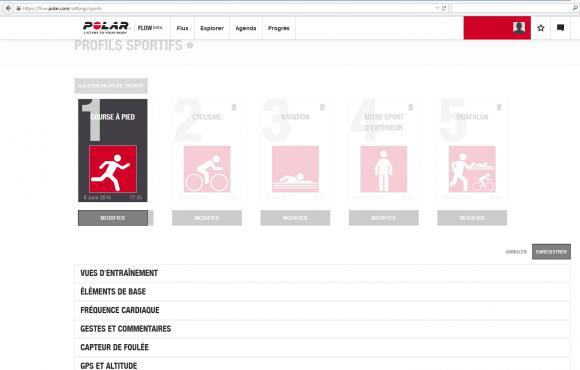Open the Agenda menu item
580x370 pixels.
coord(246,28)
